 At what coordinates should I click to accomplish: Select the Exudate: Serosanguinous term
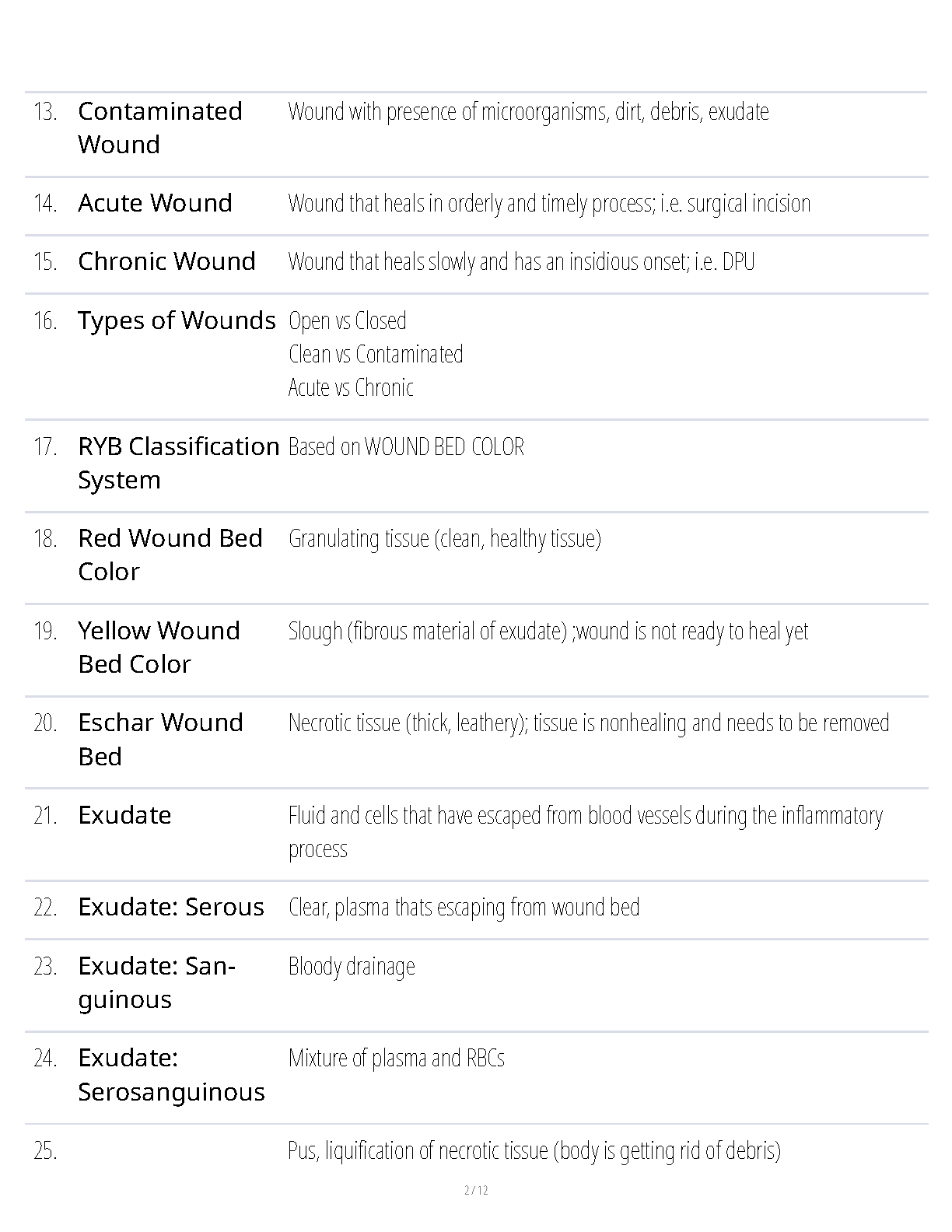click(171, 1075)
